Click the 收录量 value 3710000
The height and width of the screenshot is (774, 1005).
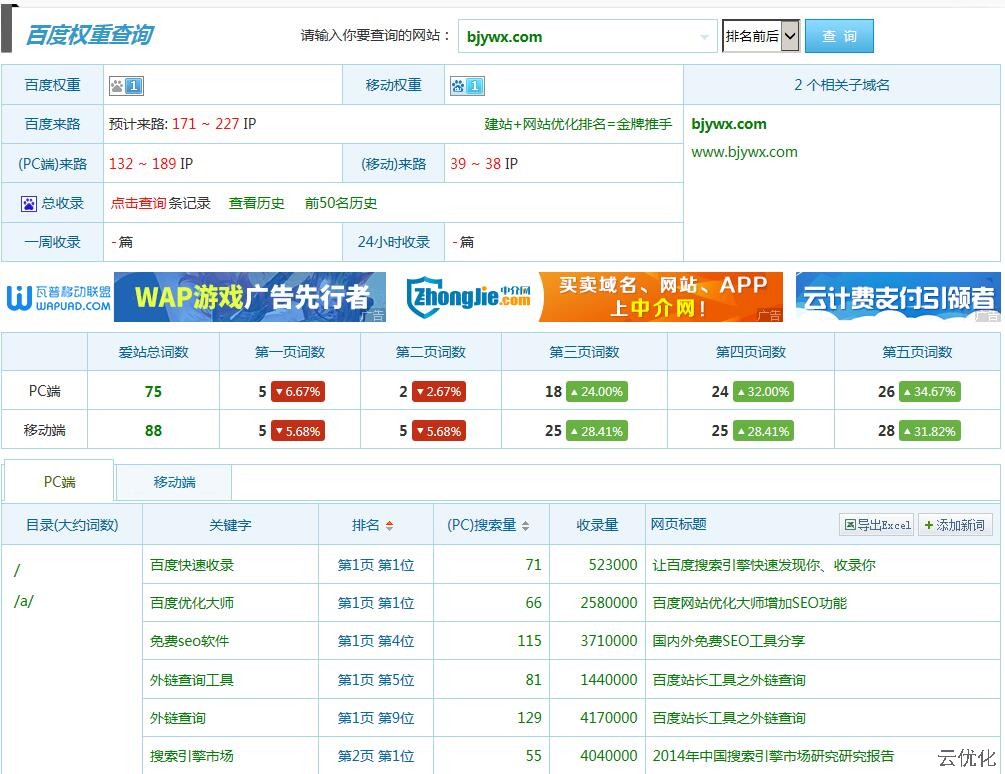click(609, 641)
